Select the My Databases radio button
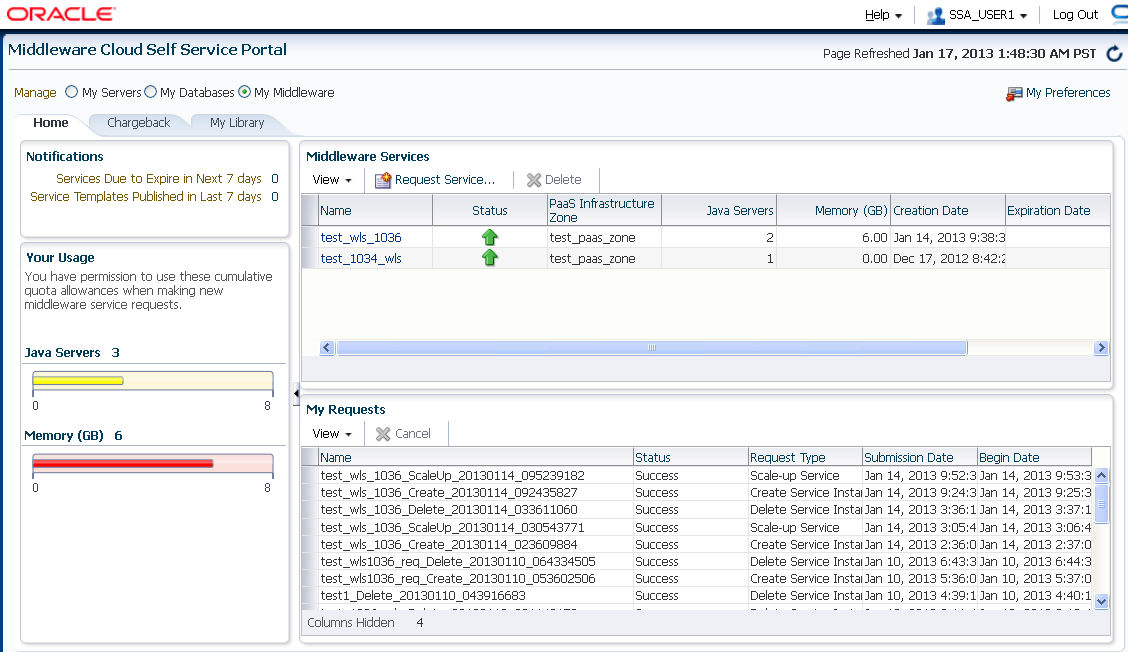The width and height of the screenshot is (1128, 652). click(x=150, y=91)
